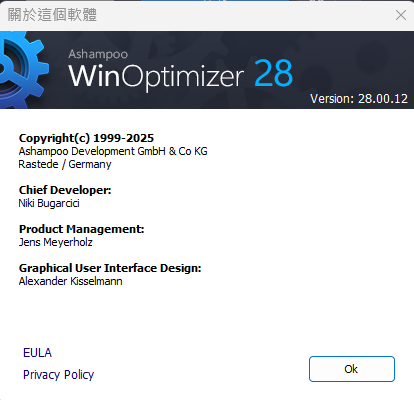Click the Chief Developer: heading

[65, 190]
